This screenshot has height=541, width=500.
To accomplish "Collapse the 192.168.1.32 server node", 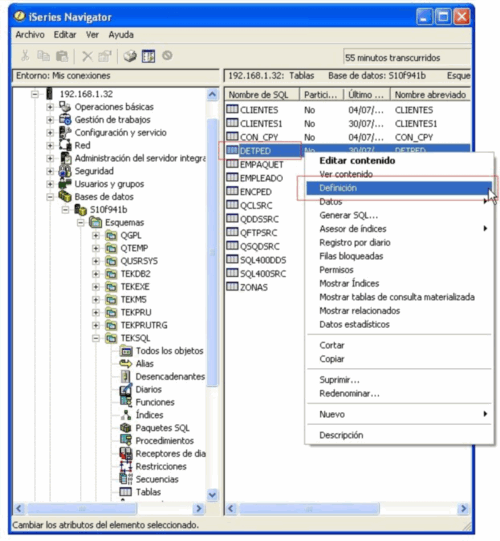I will (x=35, y=94).
